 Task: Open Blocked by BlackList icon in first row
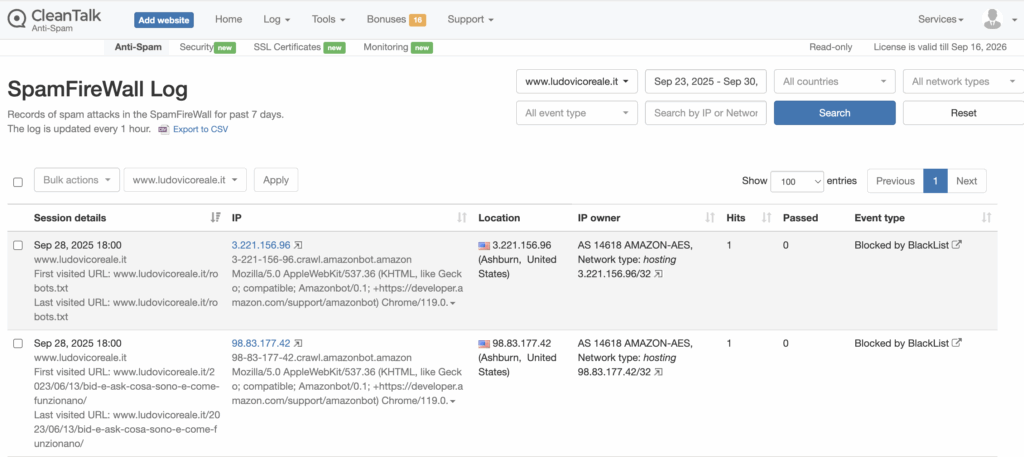(x=957, y=245)
